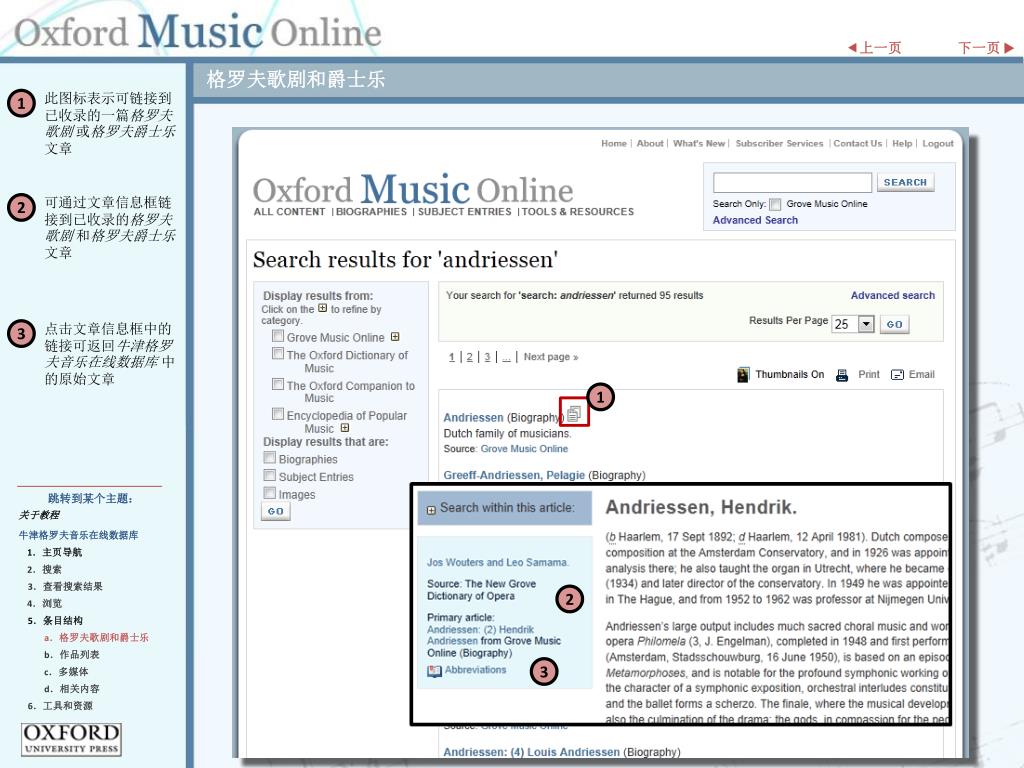Select 作品列表 subtopic
The height and width of the screenshot is (768, 1024).
80,654
